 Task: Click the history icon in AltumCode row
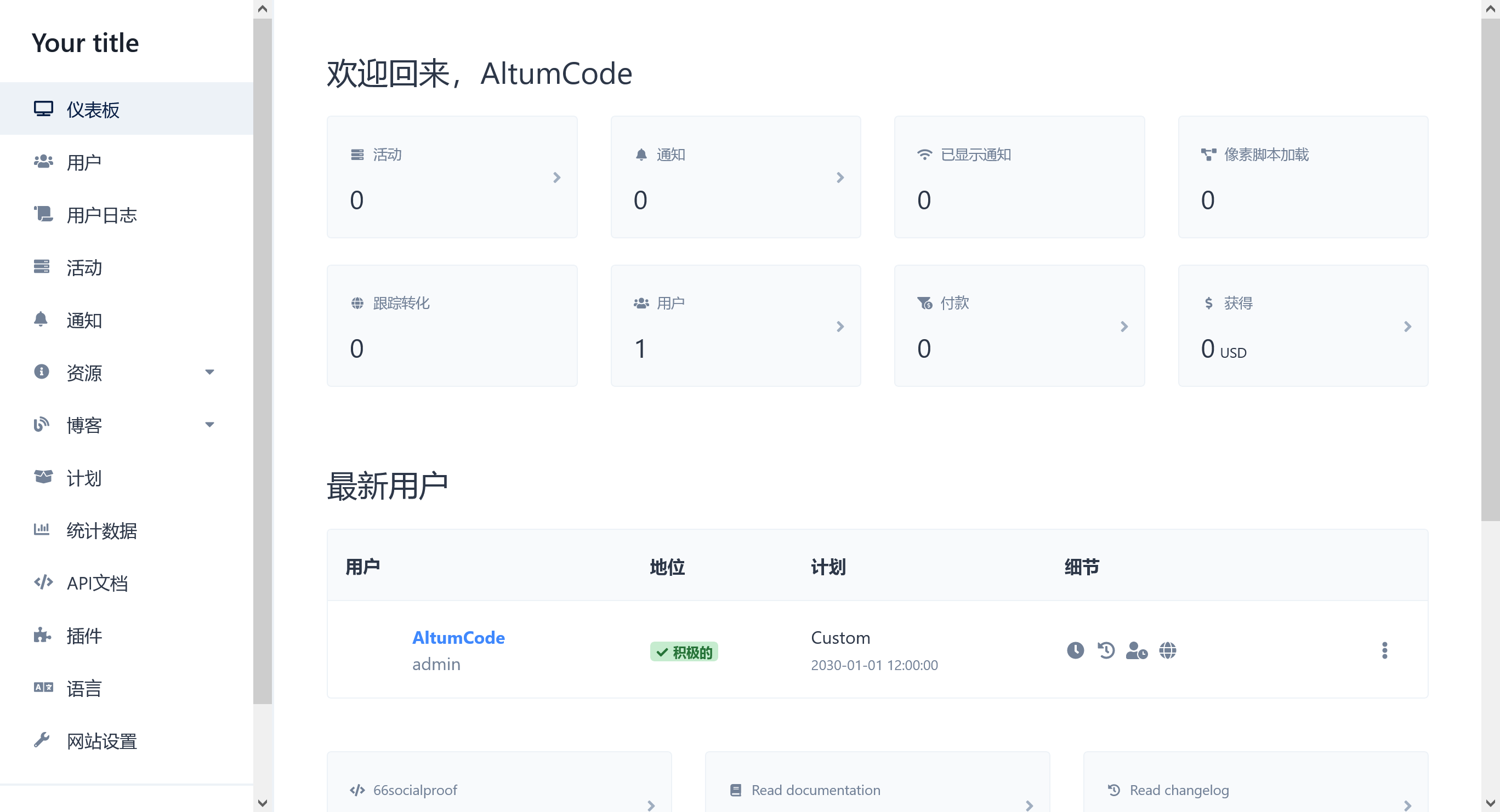point(1106,650)
